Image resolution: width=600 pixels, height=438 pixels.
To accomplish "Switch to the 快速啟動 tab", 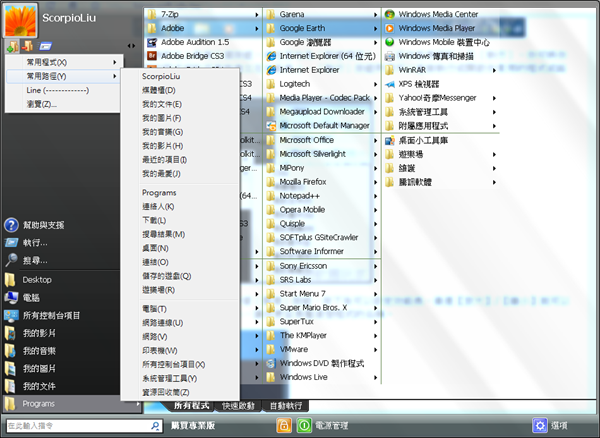I will point(238,406).
